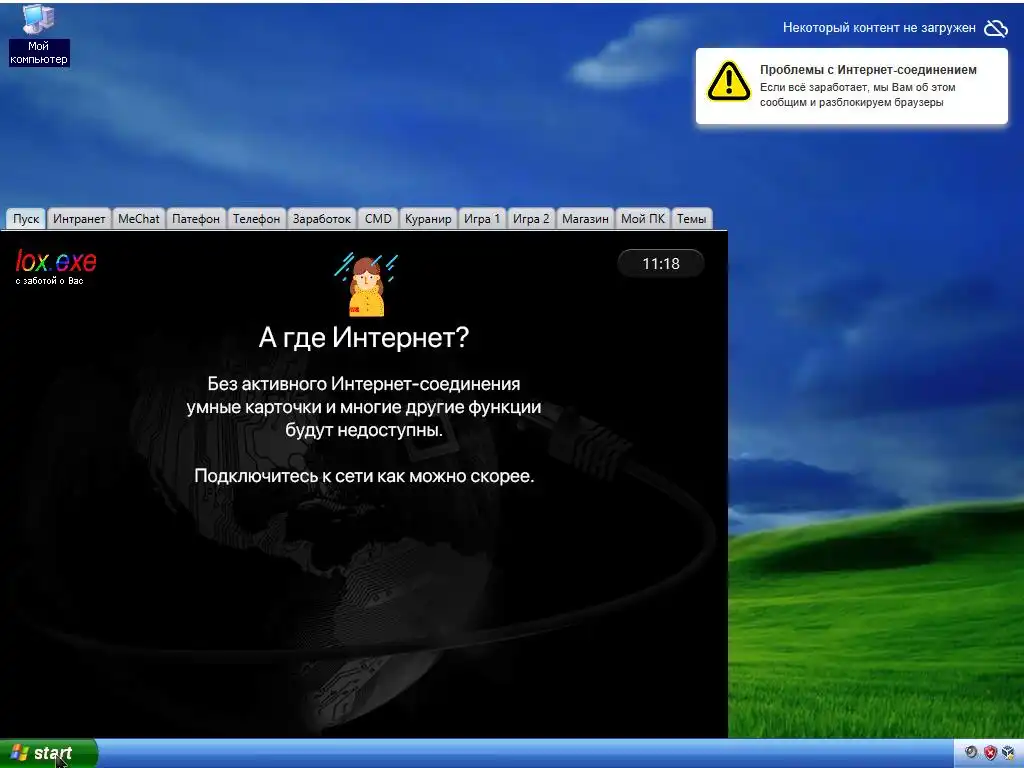Select the CMD tab

(378, 219)
